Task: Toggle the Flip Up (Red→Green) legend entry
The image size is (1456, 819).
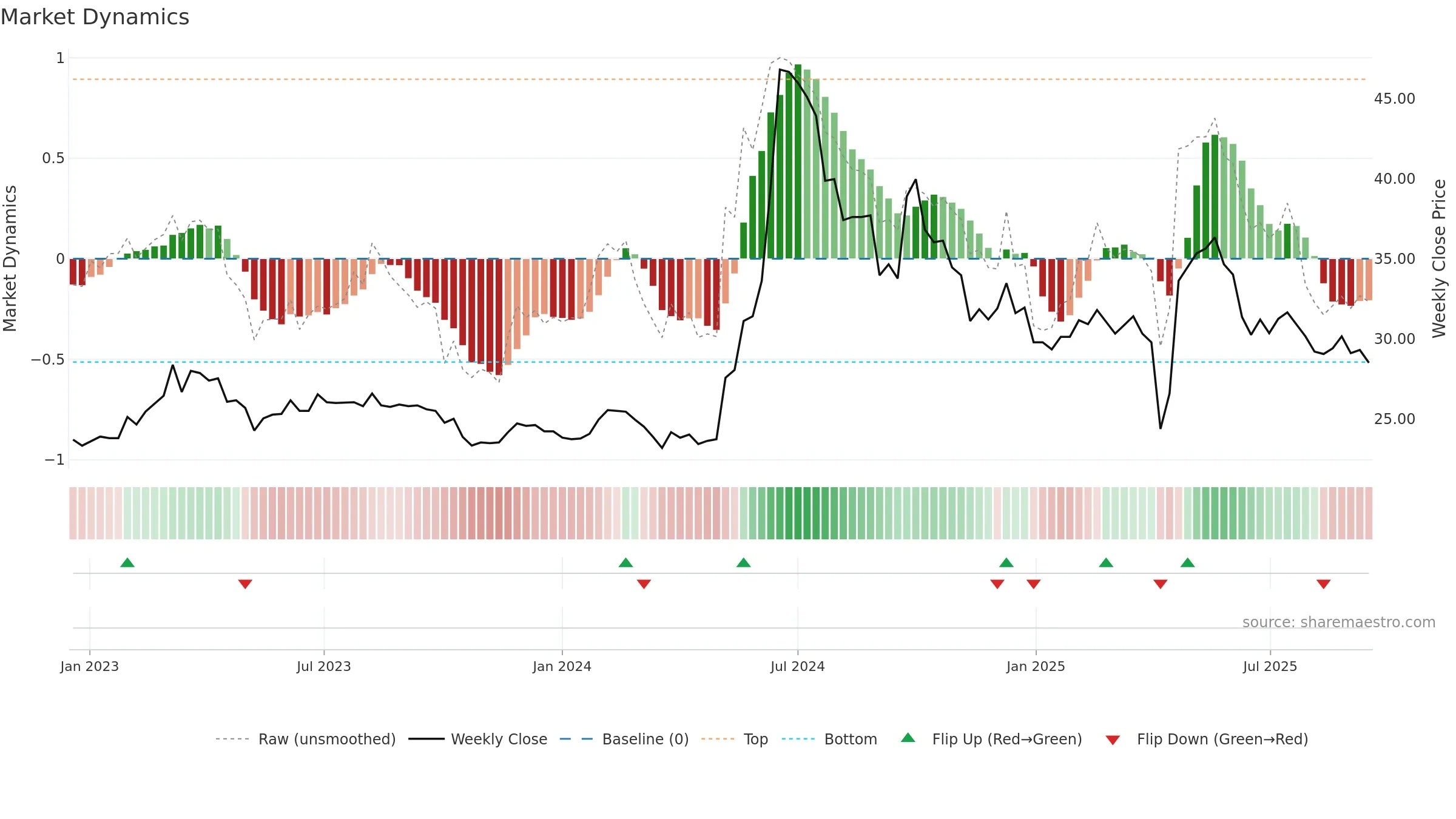Action: coord(991,739)
